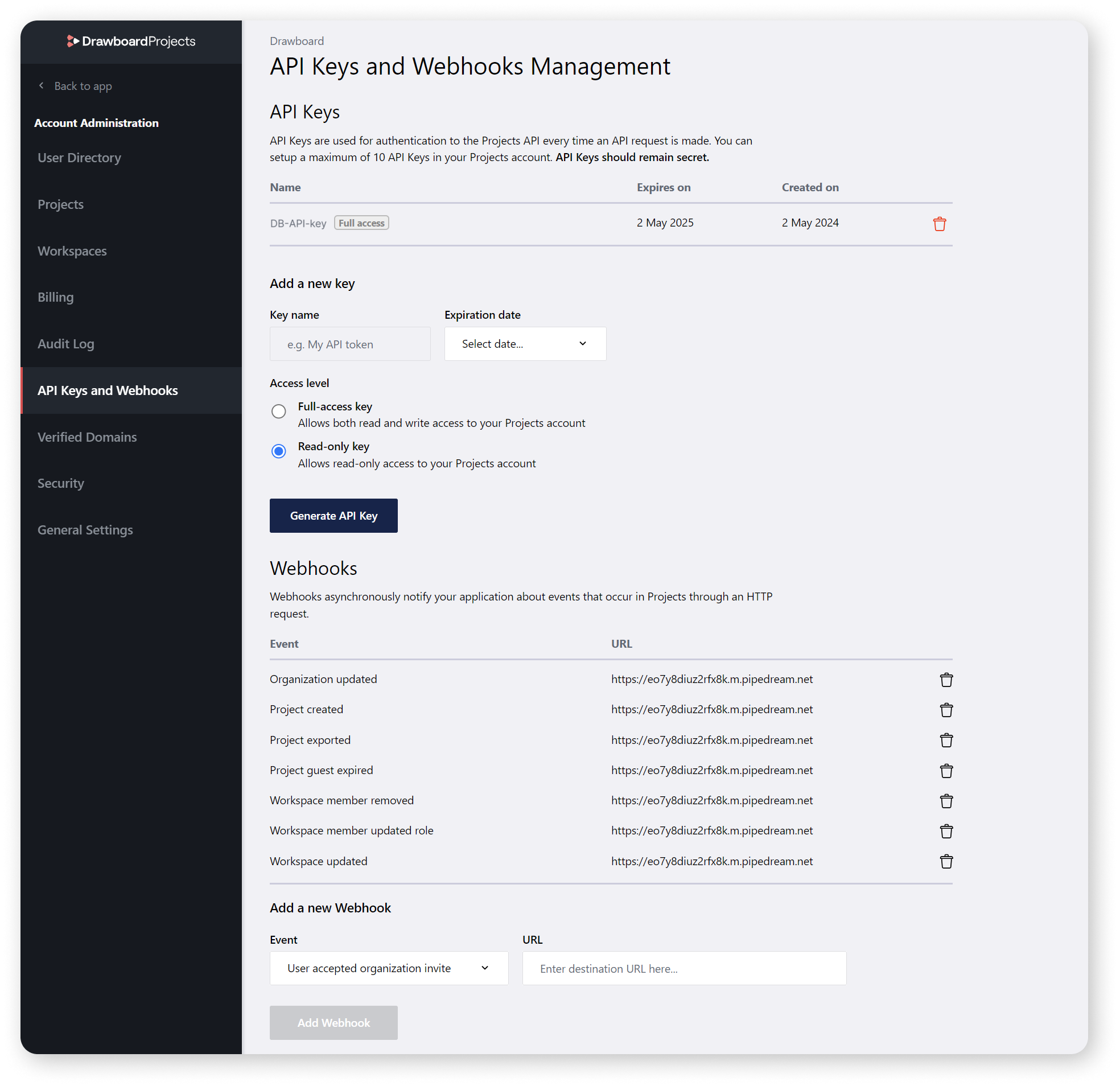The height and width of the screenshot is (1086, 1120).
Task: Click the Drawboard Projects logo
Action: pos(131,41)
